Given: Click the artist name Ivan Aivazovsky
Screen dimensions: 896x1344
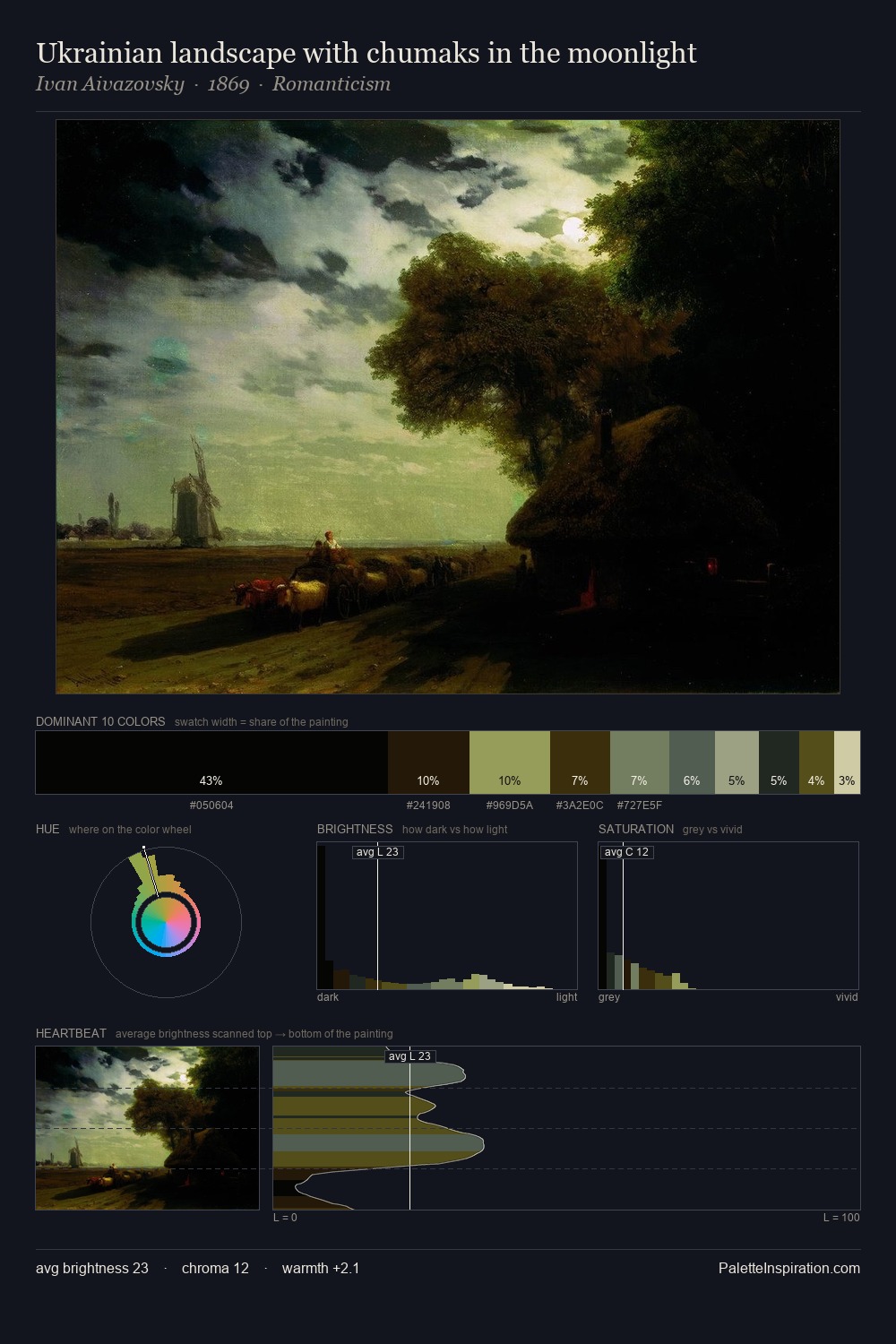Looking at the screenshot, I should (109, 84).
